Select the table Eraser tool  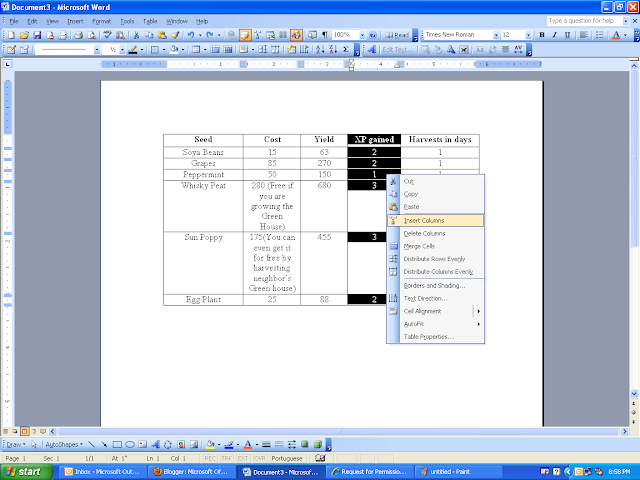point(24,50)
